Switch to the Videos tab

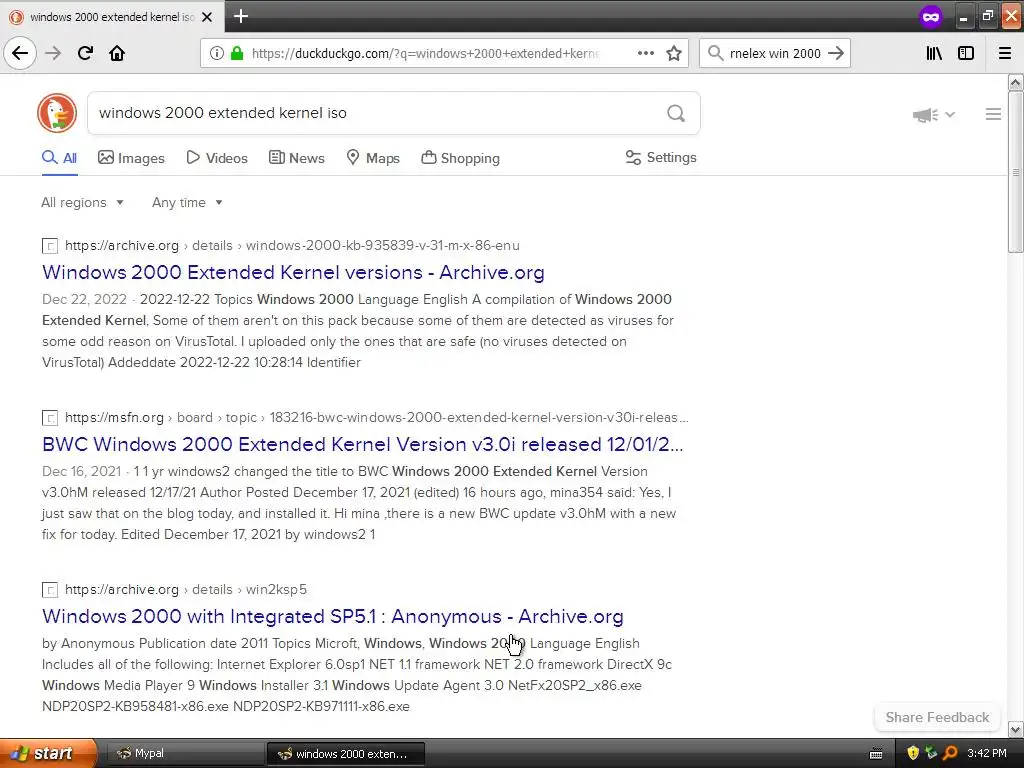(217, 158)
